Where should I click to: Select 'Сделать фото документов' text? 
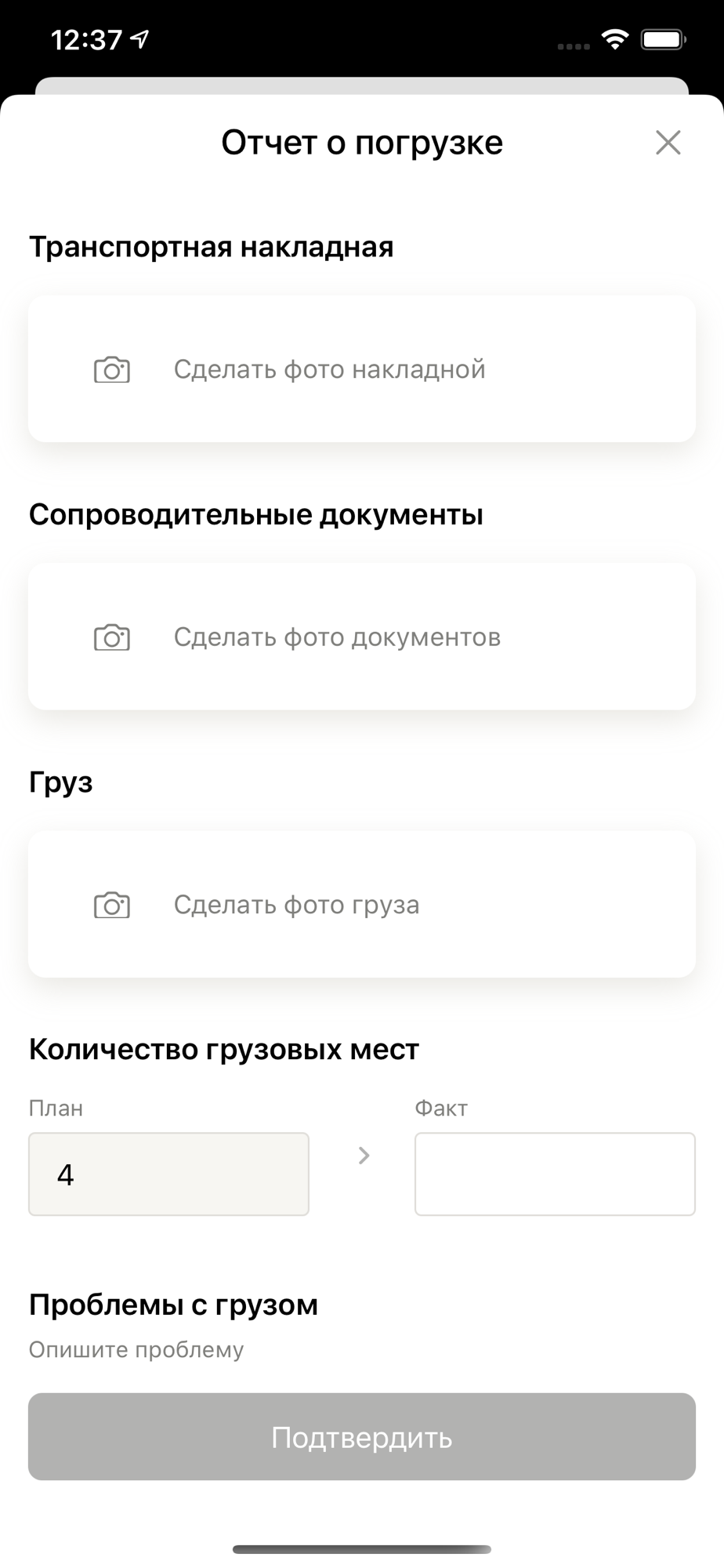337,637
